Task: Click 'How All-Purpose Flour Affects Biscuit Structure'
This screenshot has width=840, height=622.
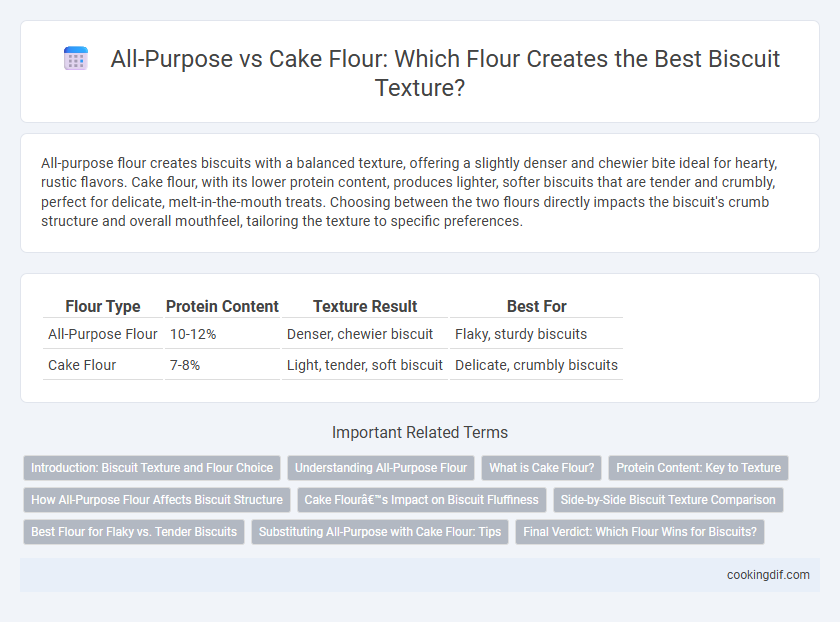Action: click(x=157, y=500)
